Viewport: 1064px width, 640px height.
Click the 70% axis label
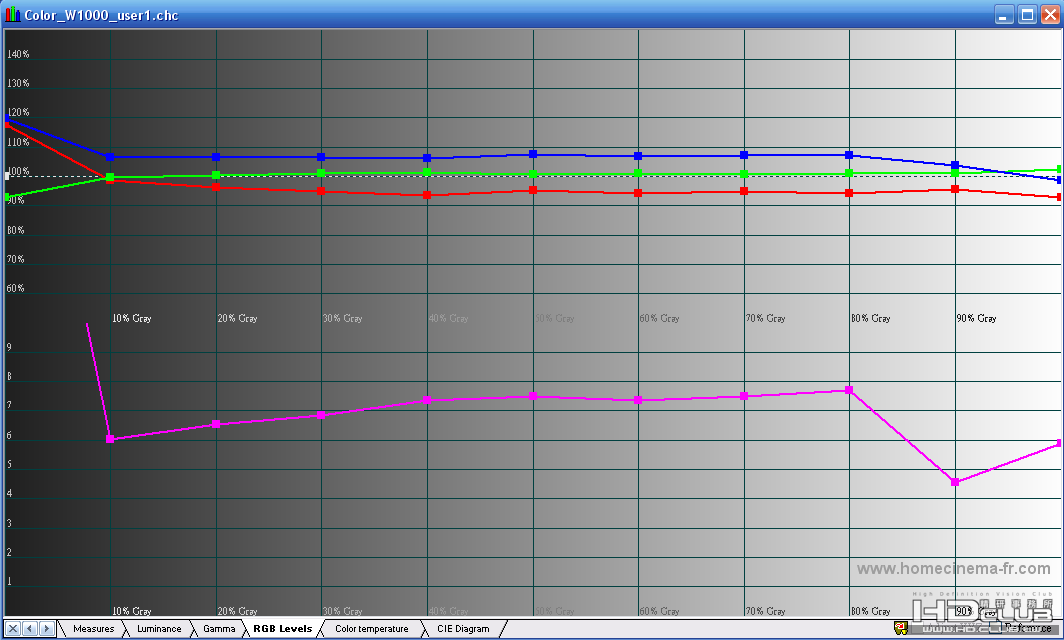point(16,259)
